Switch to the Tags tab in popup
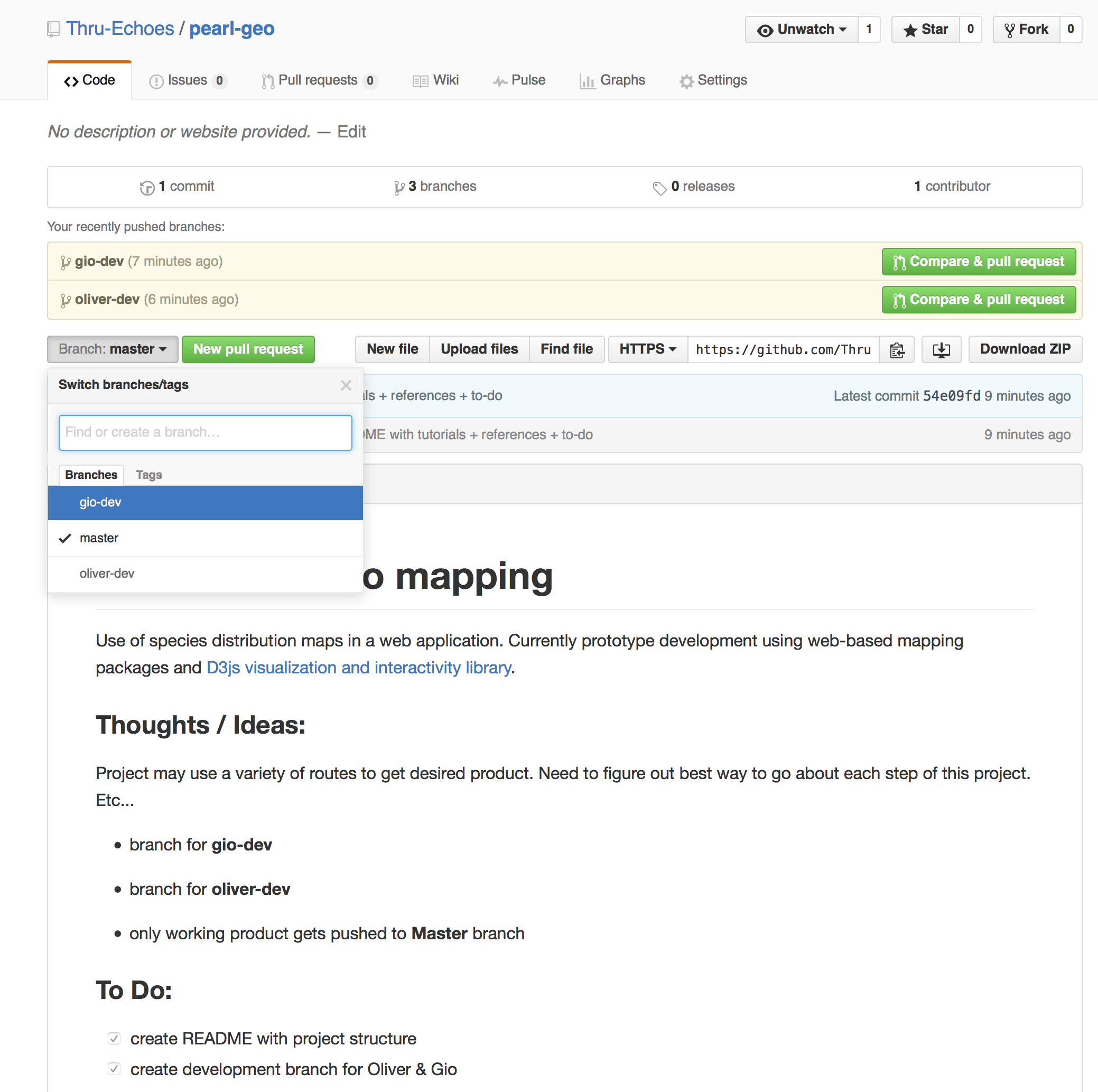This screenshot has width=1098, height=1092. tap(149, 475)
